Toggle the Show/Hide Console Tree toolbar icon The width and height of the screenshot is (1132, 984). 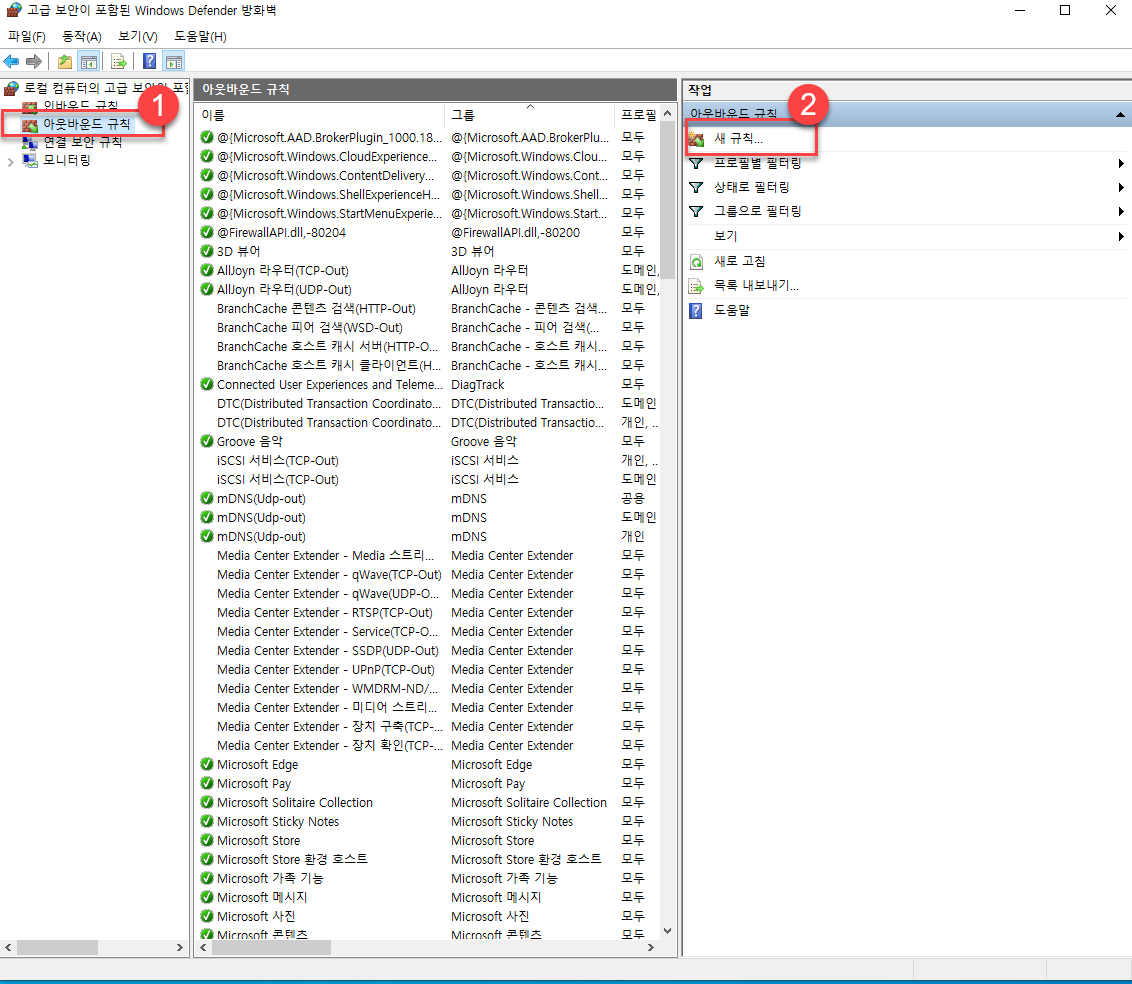pos(89,61)
